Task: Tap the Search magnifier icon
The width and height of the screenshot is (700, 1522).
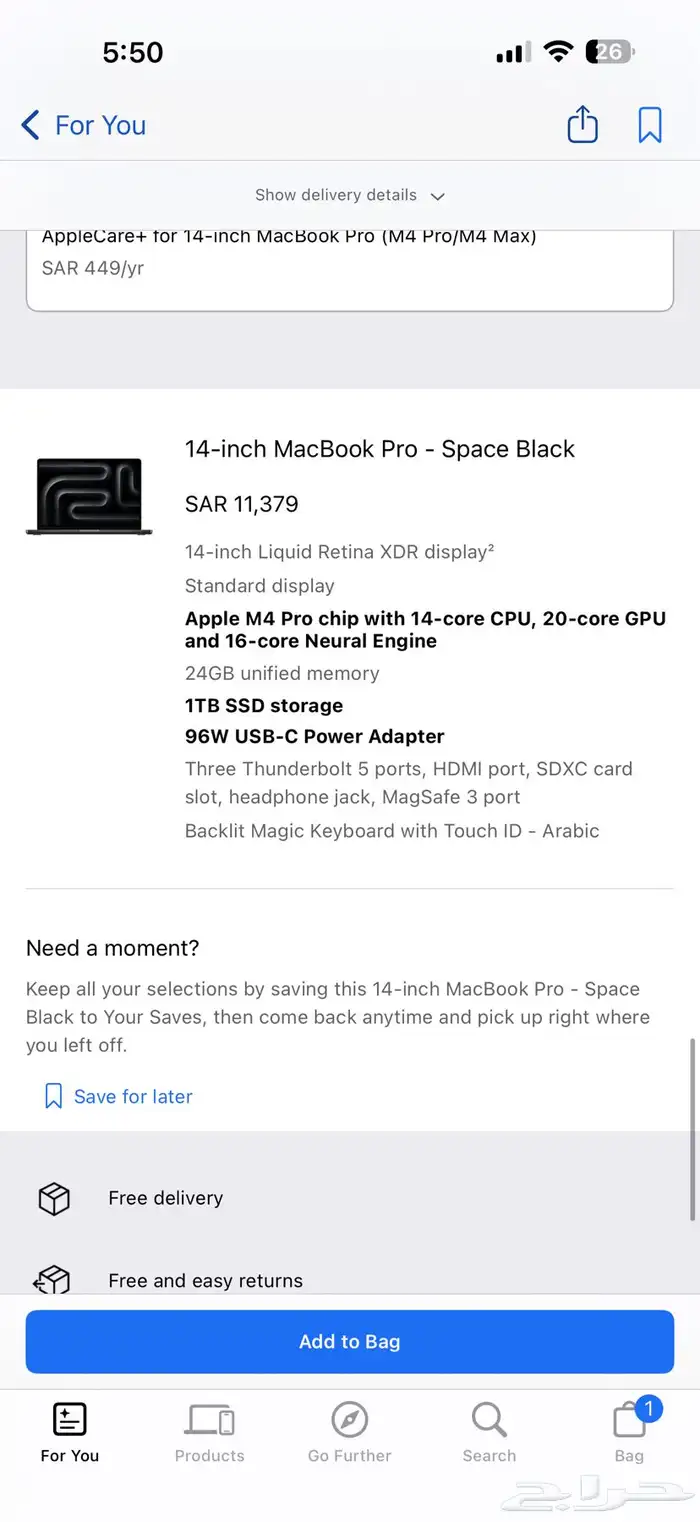Action: coord(489,1419)
